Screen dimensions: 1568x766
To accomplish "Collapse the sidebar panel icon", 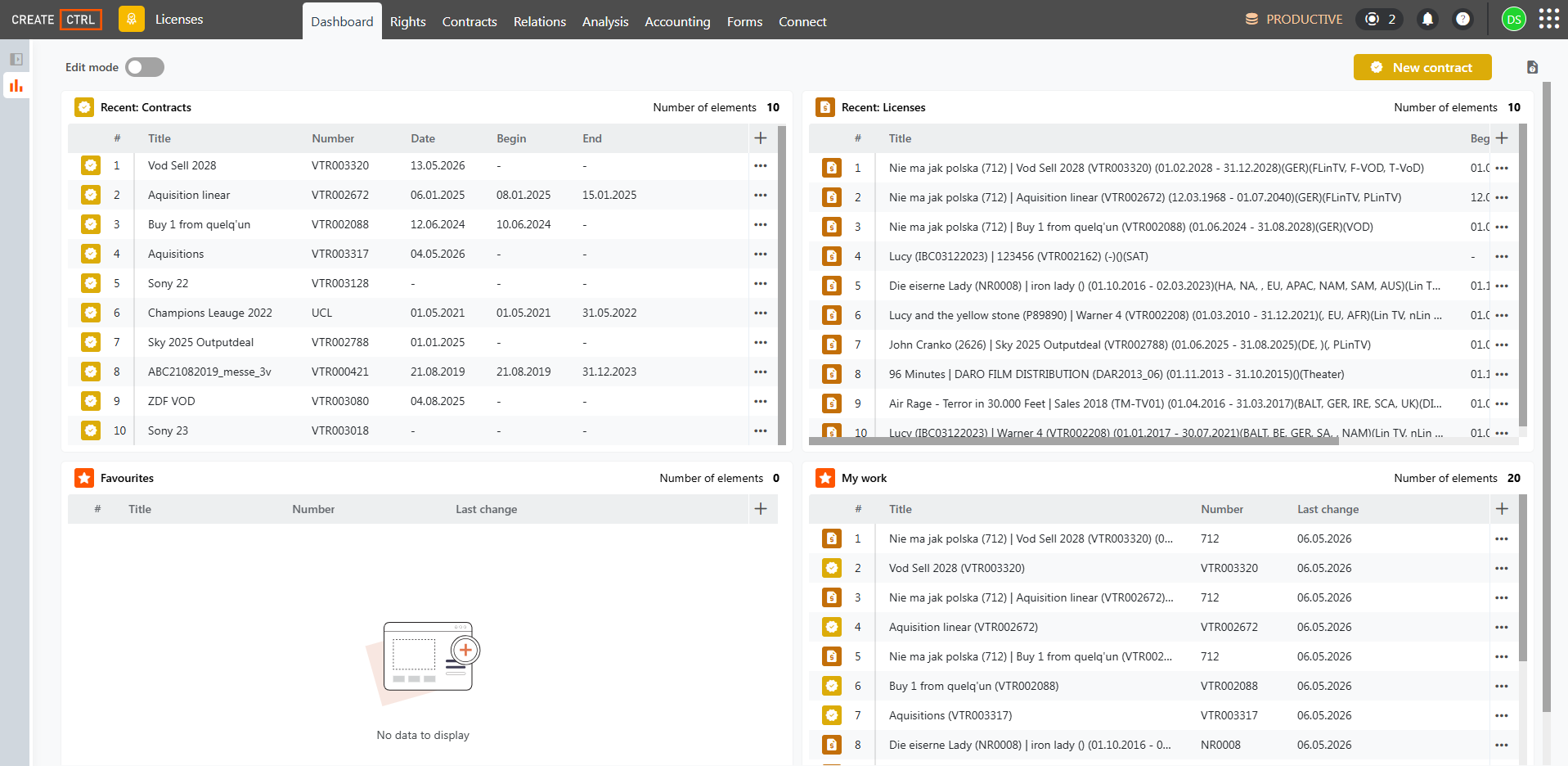I will coord(16,59).
